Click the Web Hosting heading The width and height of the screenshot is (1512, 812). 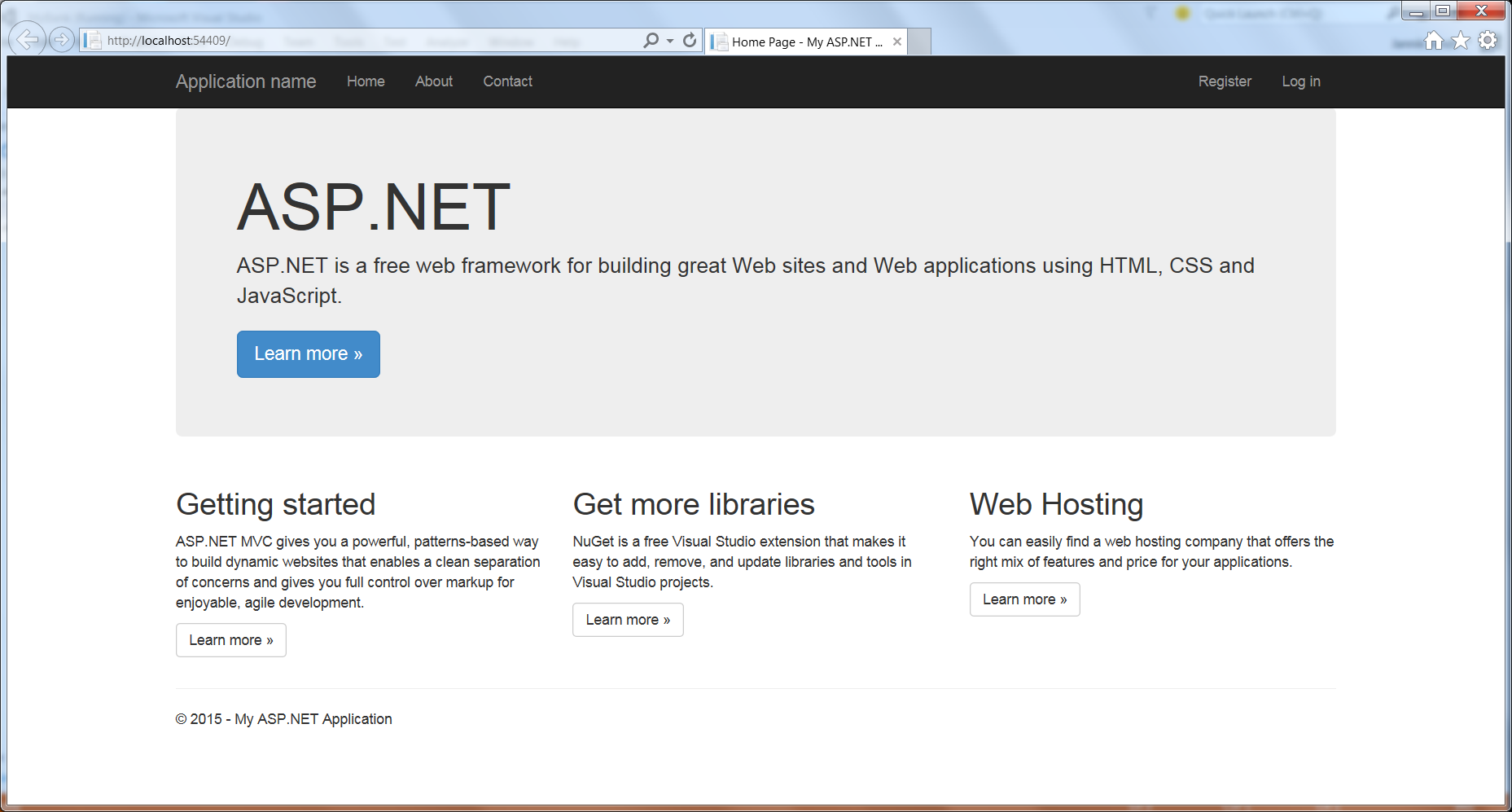(1057, 505)
